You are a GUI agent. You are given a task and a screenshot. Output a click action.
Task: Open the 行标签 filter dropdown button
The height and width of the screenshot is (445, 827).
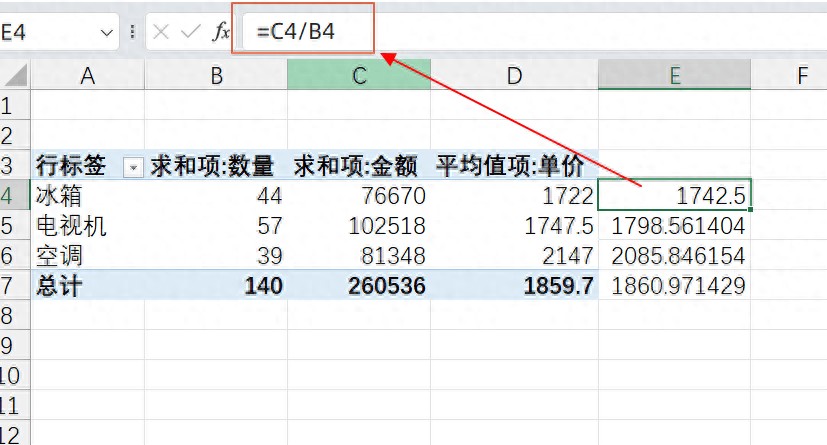(132, 166)
